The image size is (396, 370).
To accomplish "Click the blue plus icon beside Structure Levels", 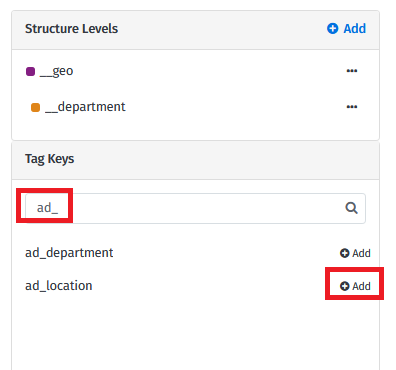I will [332, 29].
